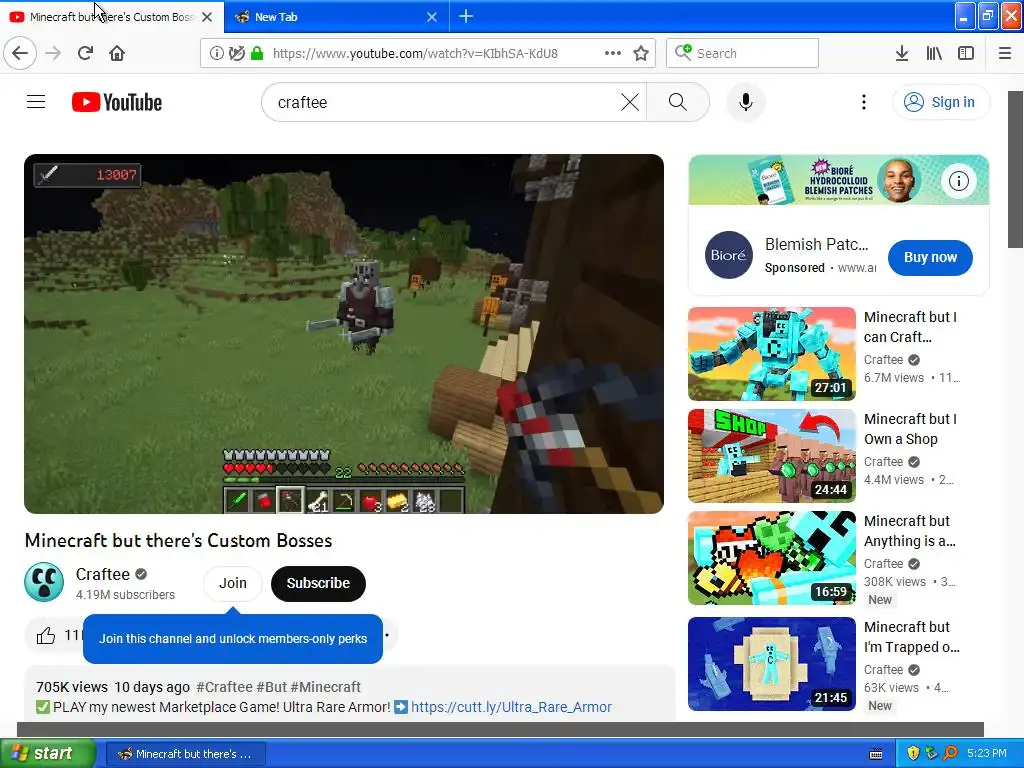The width and height of the screenshot is (1024, 768).
Task: Click the green padlock security icon
Action: [257, 53]
